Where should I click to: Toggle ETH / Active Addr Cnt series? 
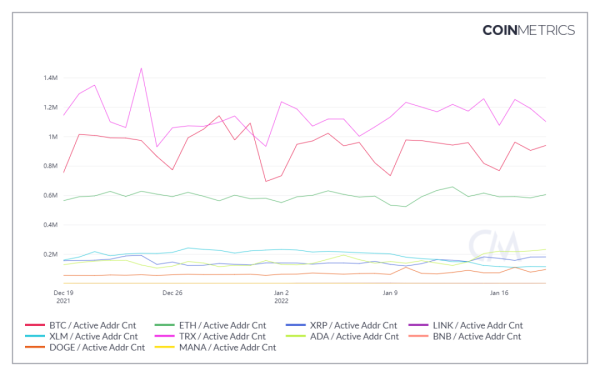(x=210, y=326)
